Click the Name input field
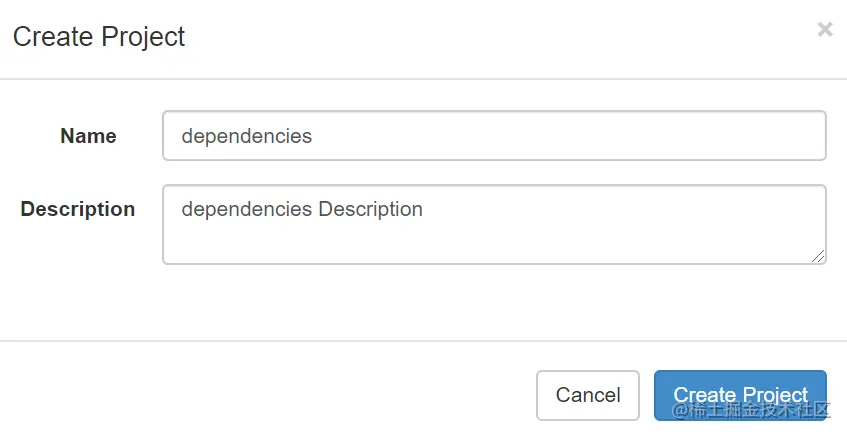The image size is (847, 436). click(x=494, y=136)
